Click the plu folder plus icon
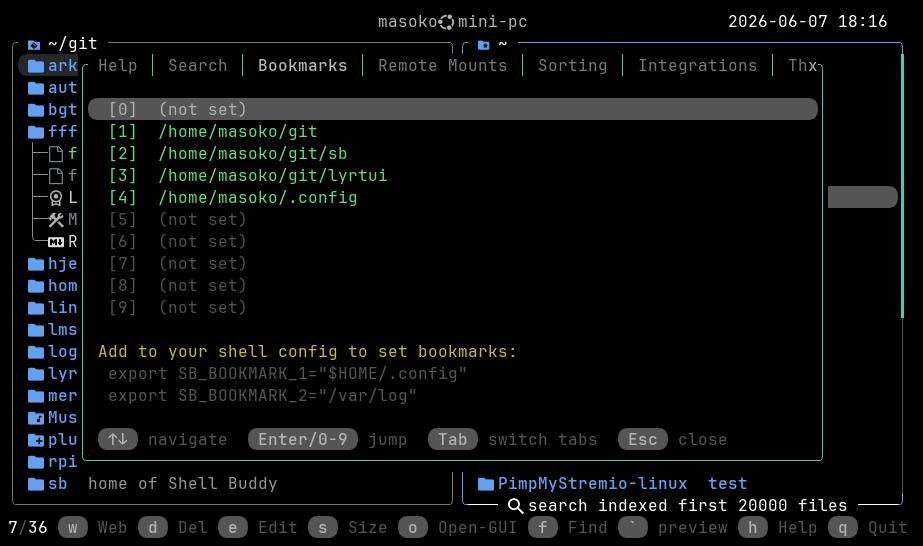The width and height of the screenshot is (923, 546). point(36,440)
